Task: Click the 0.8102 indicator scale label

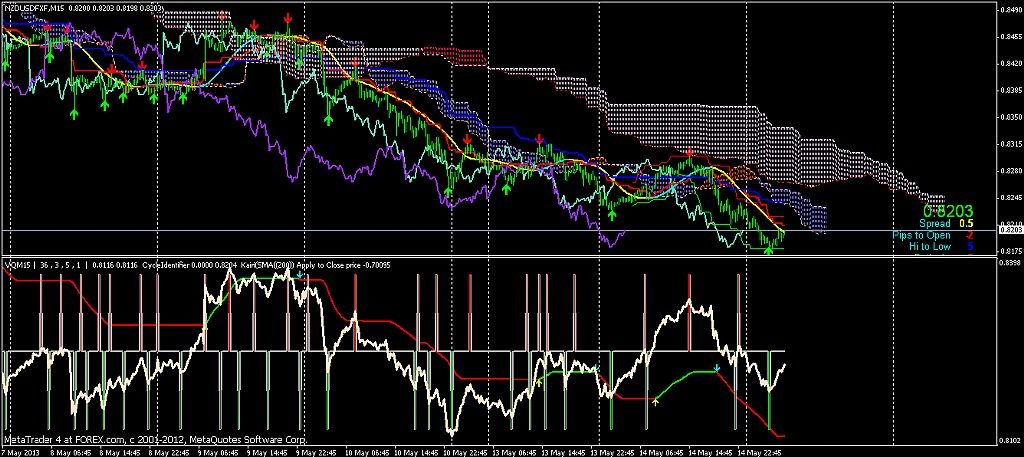Action: point(1010,439)
